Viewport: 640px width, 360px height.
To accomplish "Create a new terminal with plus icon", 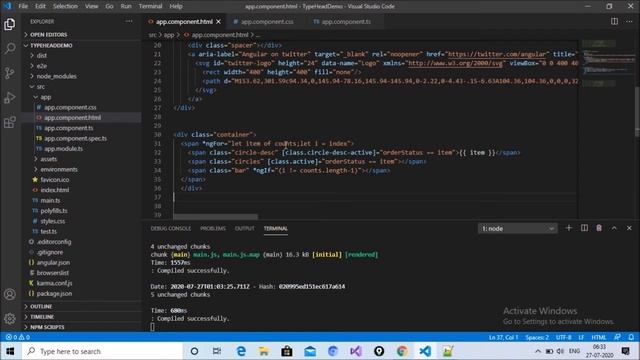I will [569, 228].
